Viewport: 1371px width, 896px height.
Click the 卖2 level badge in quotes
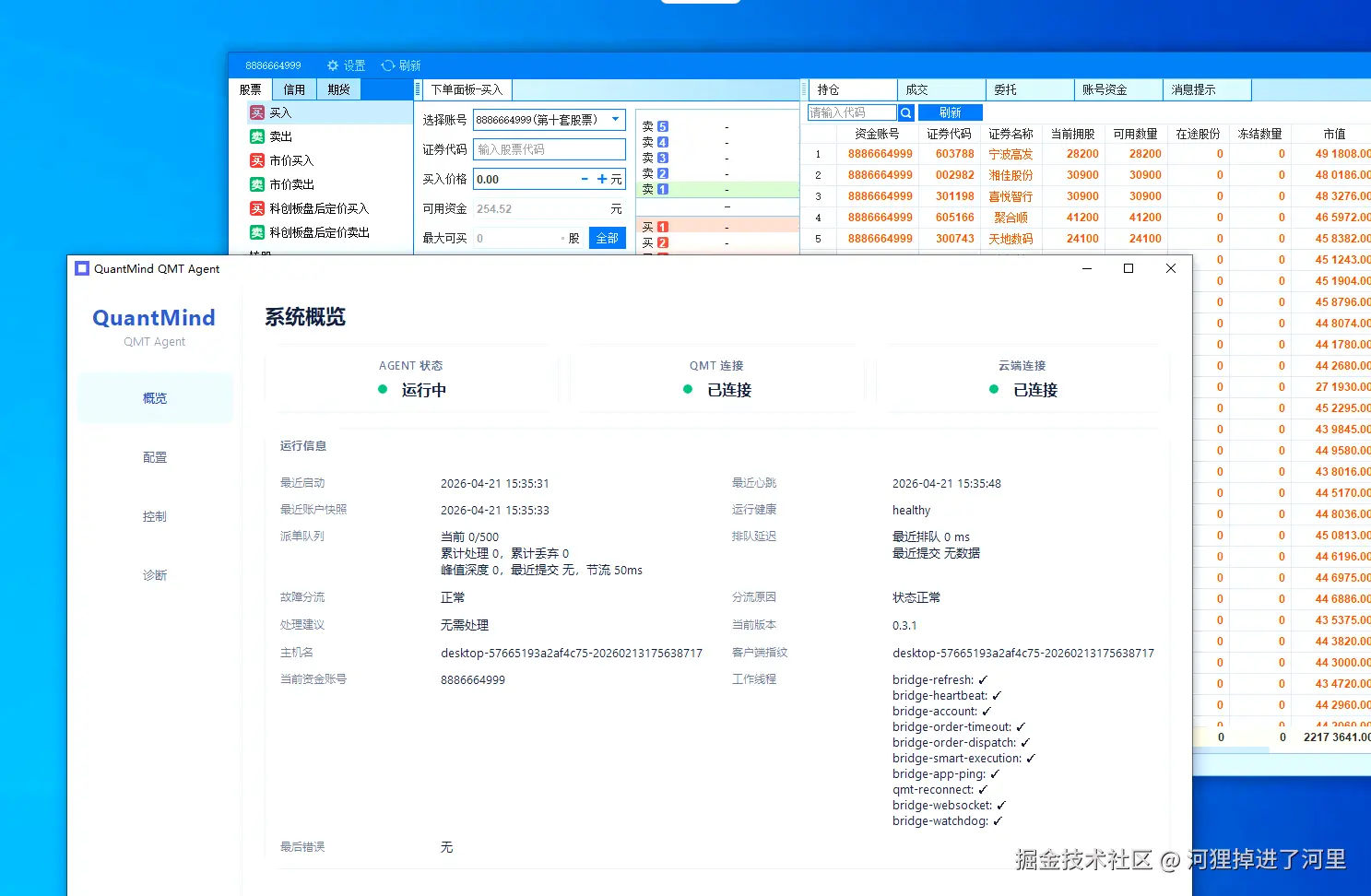[x=662, y=173]
